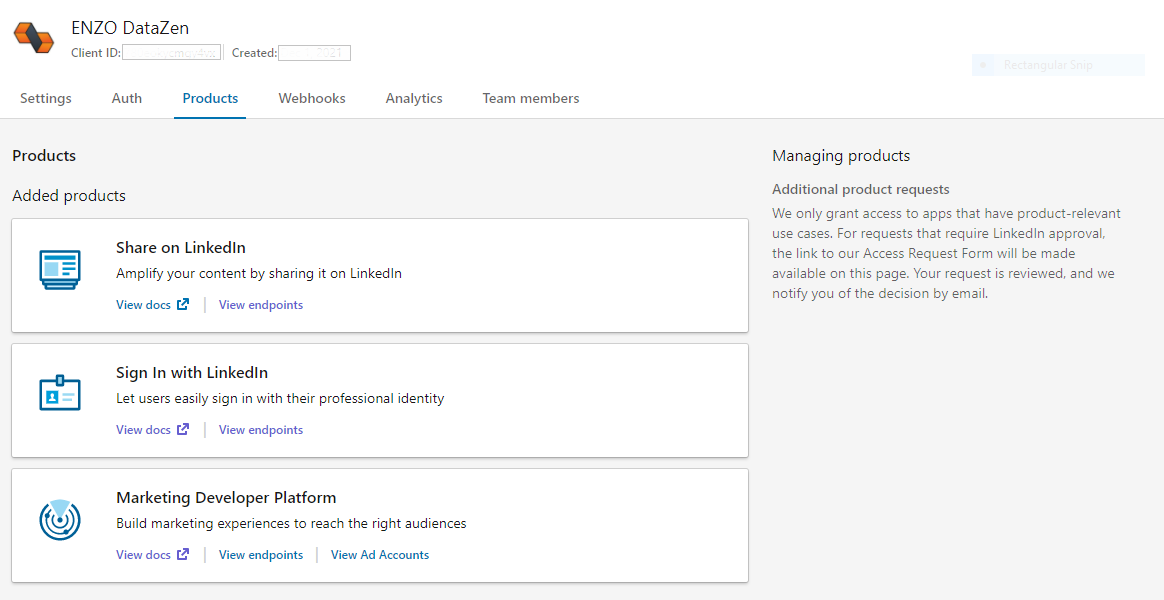
Task: Click the Managing products heading
Action: [841, 155]
